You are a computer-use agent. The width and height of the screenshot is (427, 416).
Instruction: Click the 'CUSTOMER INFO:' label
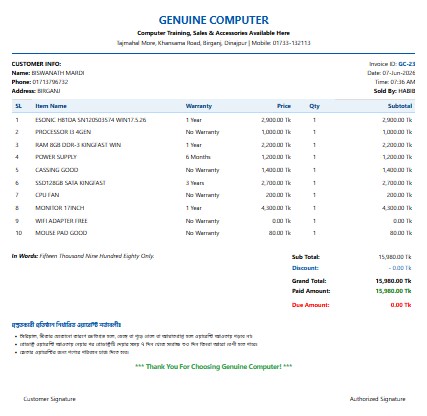[36, 64]
